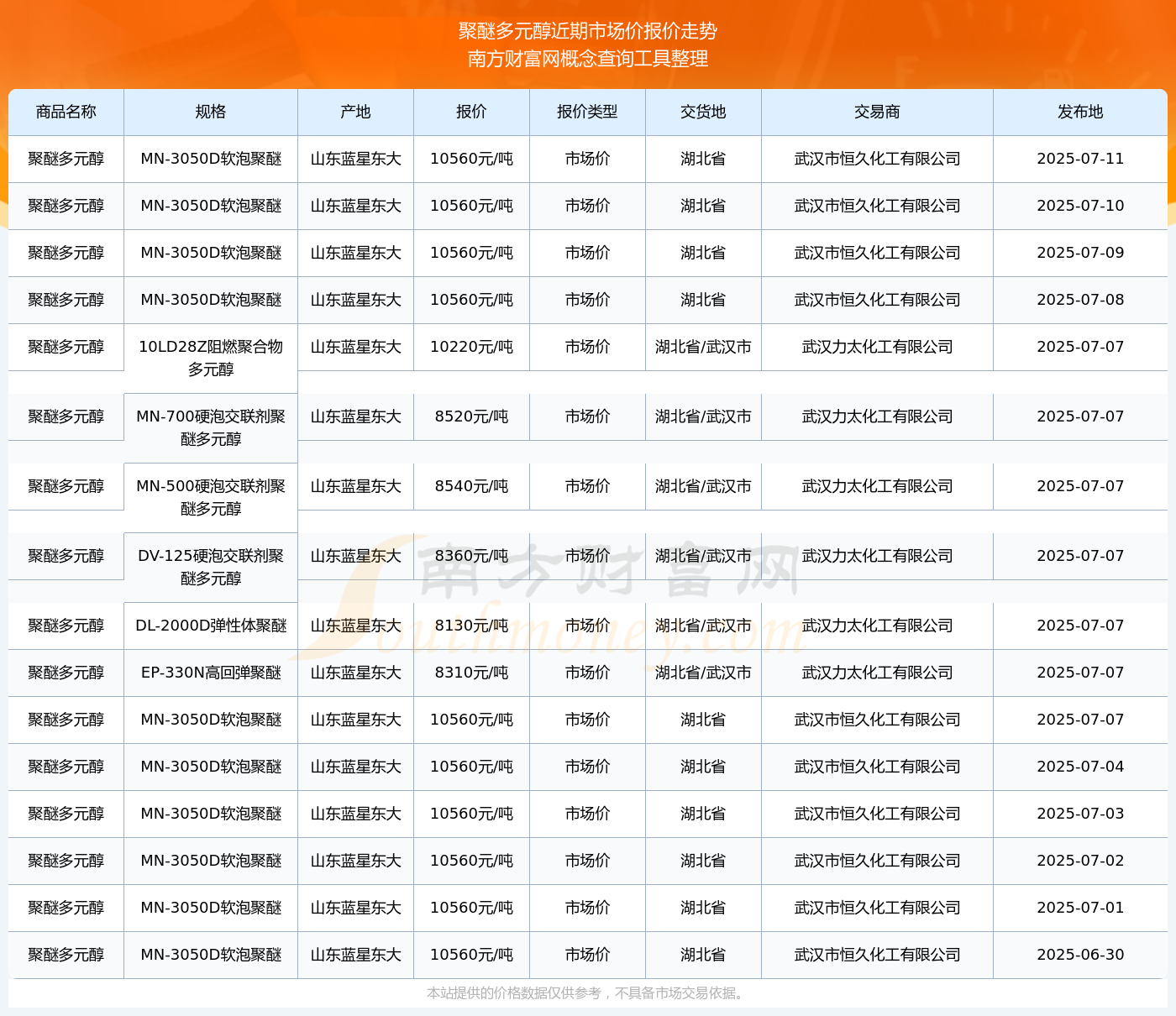Click 湖北省 in the 2025-07-02 row
This screenshot has width=1176, height=1016.
coord(704,861)
